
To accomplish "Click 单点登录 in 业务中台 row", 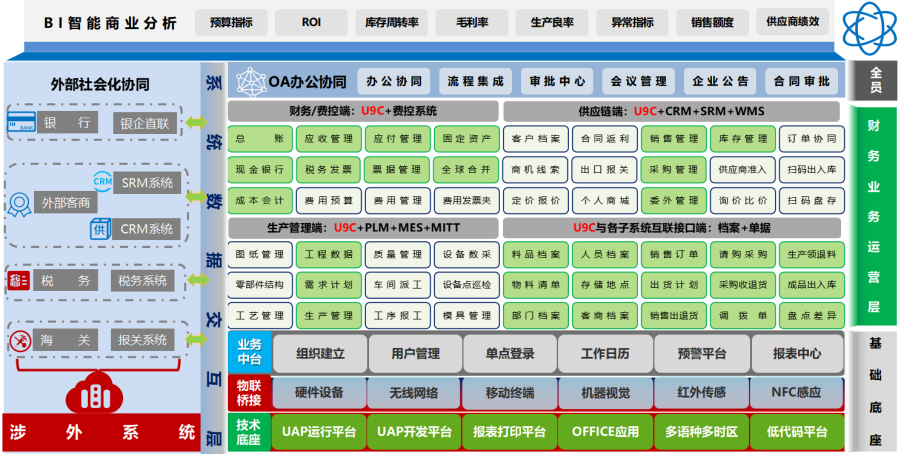I will 509,353.
